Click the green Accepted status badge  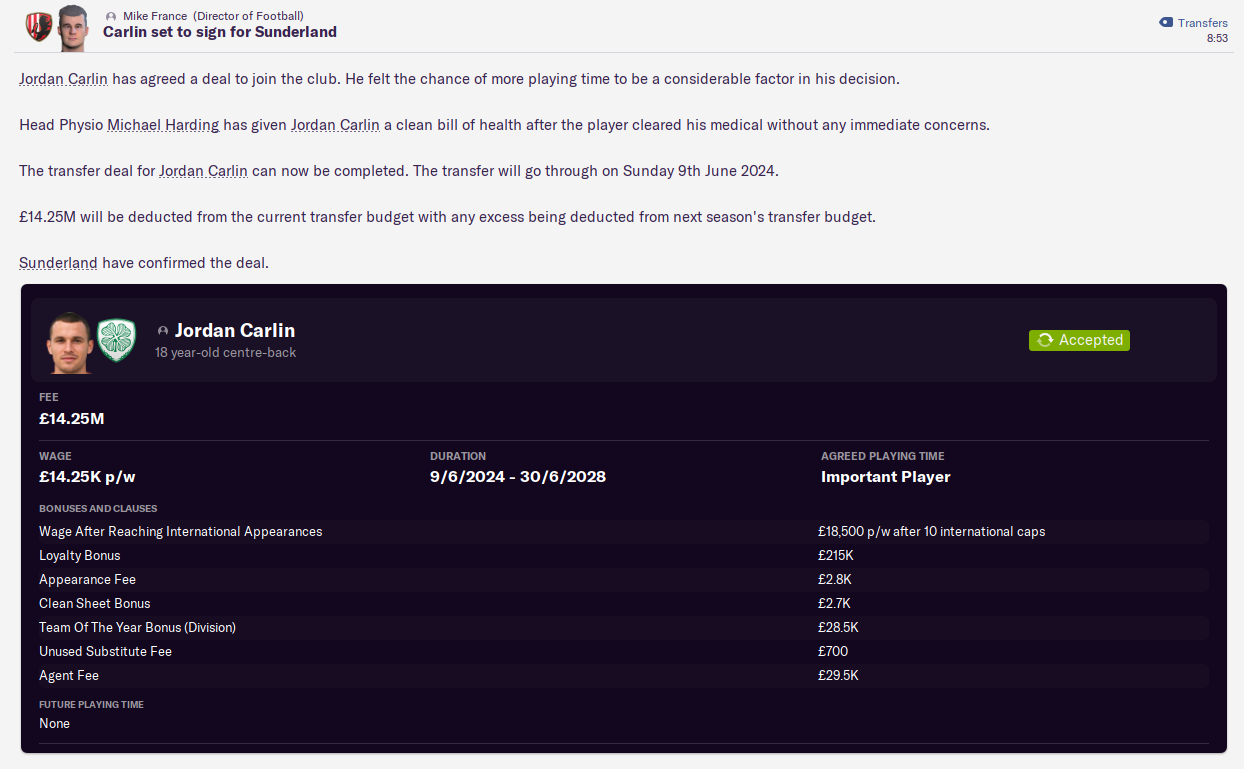click(1079, 340)
